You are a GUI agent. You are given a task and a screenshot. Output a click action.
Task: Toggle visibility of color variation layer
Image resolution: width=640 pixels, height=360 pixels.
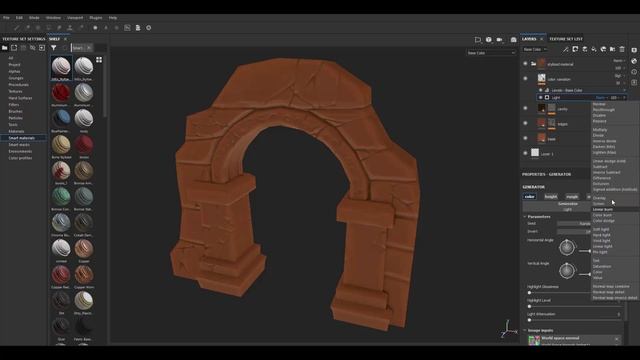click(x=525, y=78)
